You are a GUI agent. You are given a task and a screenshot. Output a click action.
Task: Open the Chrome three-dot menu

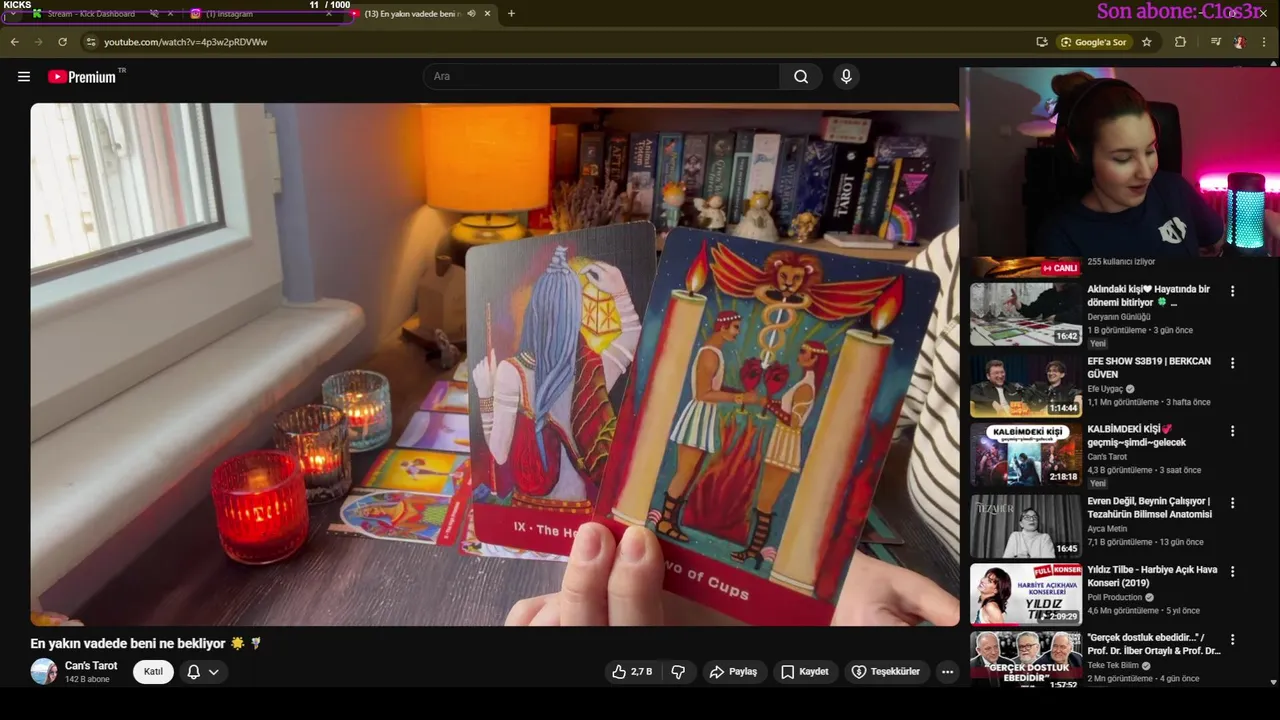pos(1265,42)
